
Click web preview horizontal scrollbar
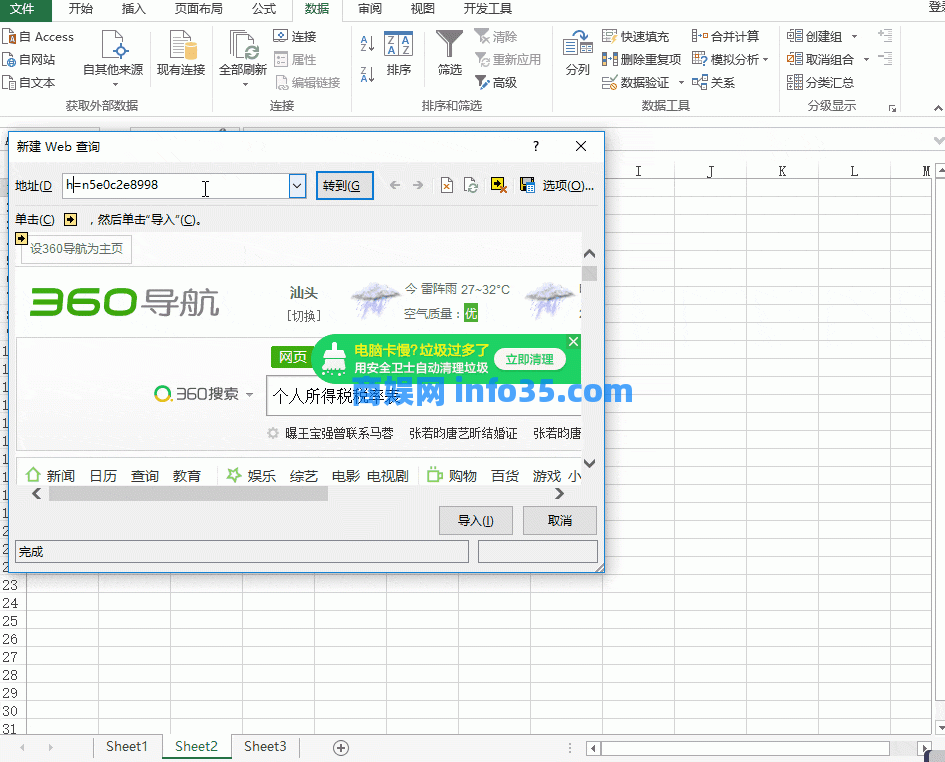coord(188,494)
